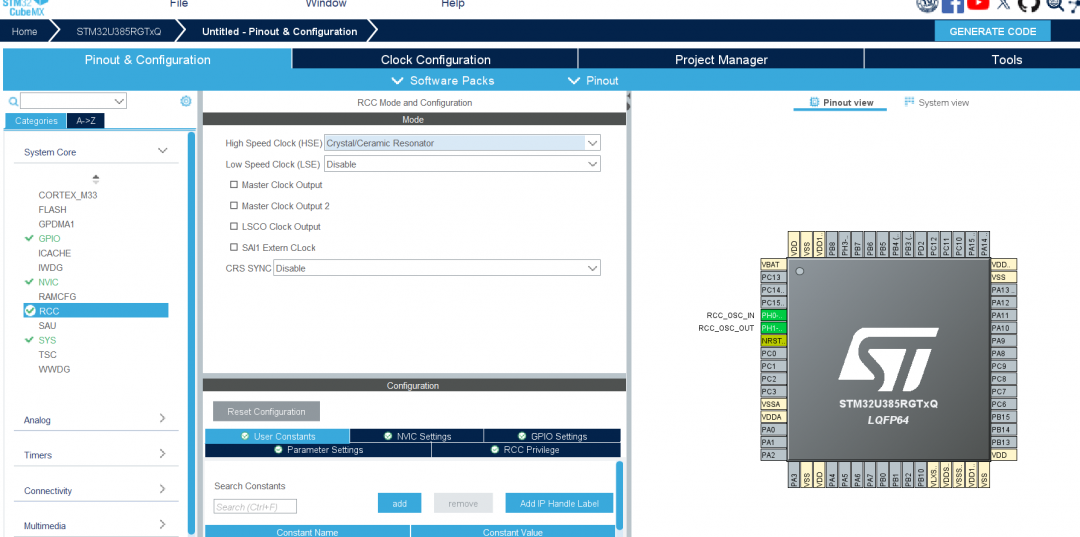
Task: Select the VSSA pin on chip
Action: tap(773, 404)
